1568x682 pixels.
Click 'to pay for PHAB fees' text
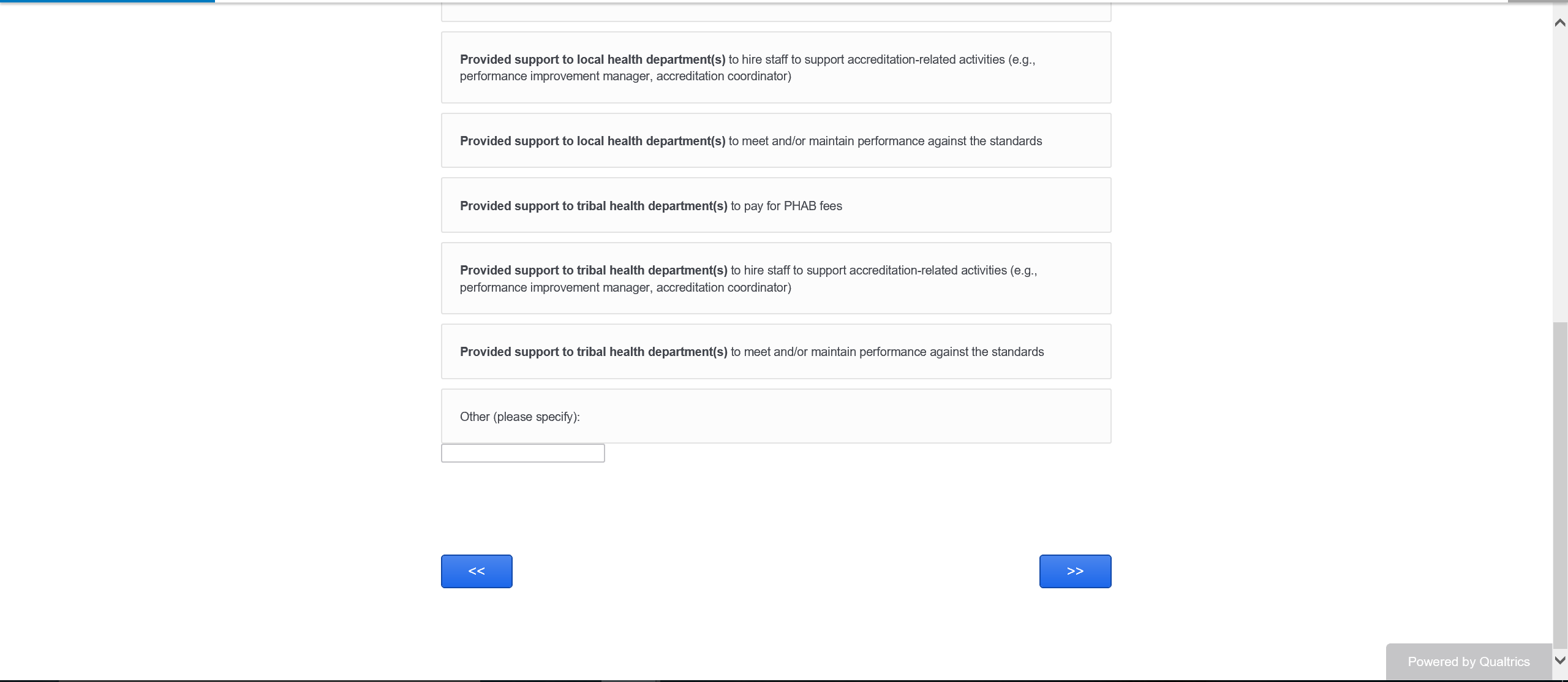tap(786, 206)
